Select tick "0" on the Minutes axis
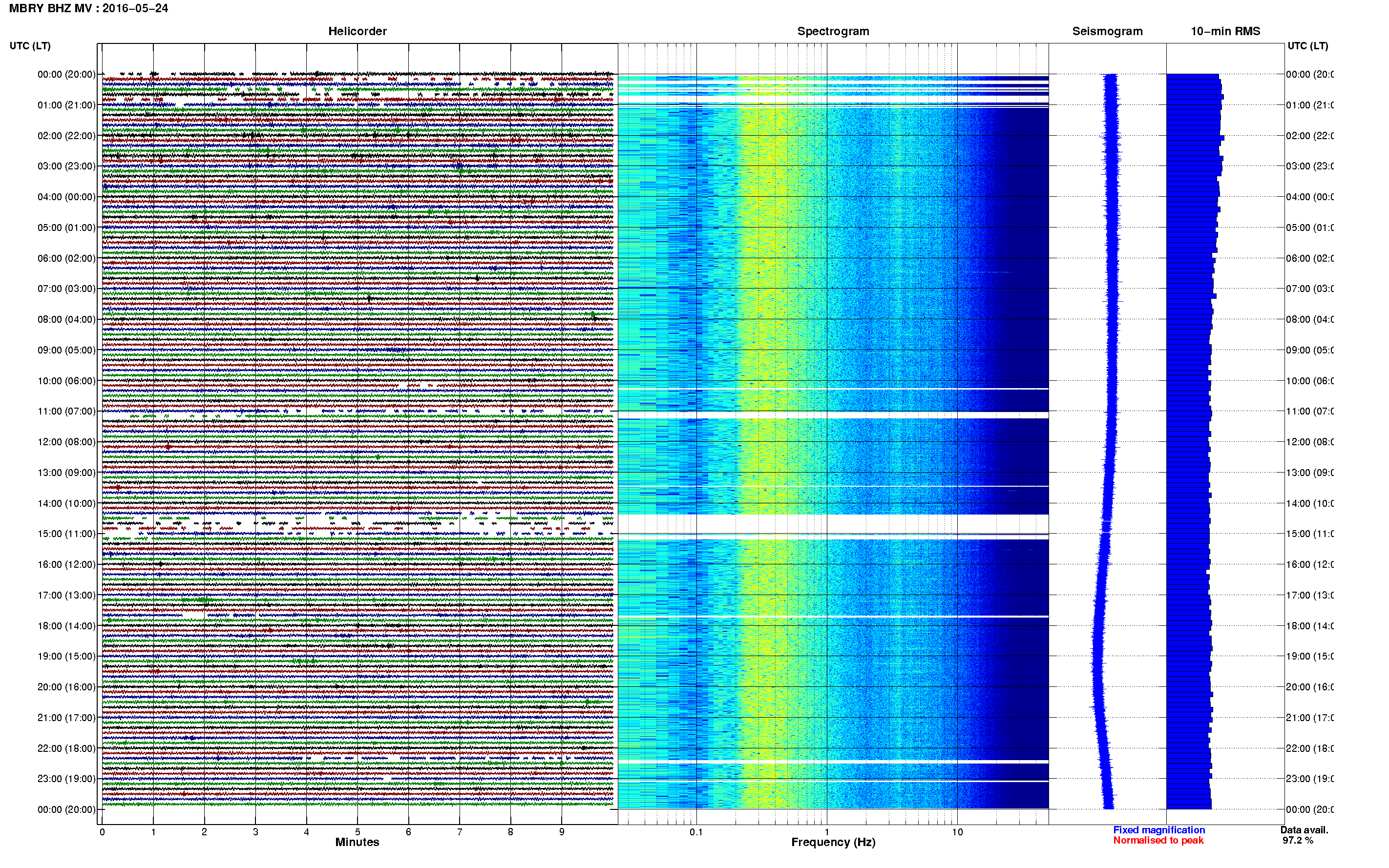Image resolution: width=1389 pixels, height=868 pixels. [x=102, y=832]
